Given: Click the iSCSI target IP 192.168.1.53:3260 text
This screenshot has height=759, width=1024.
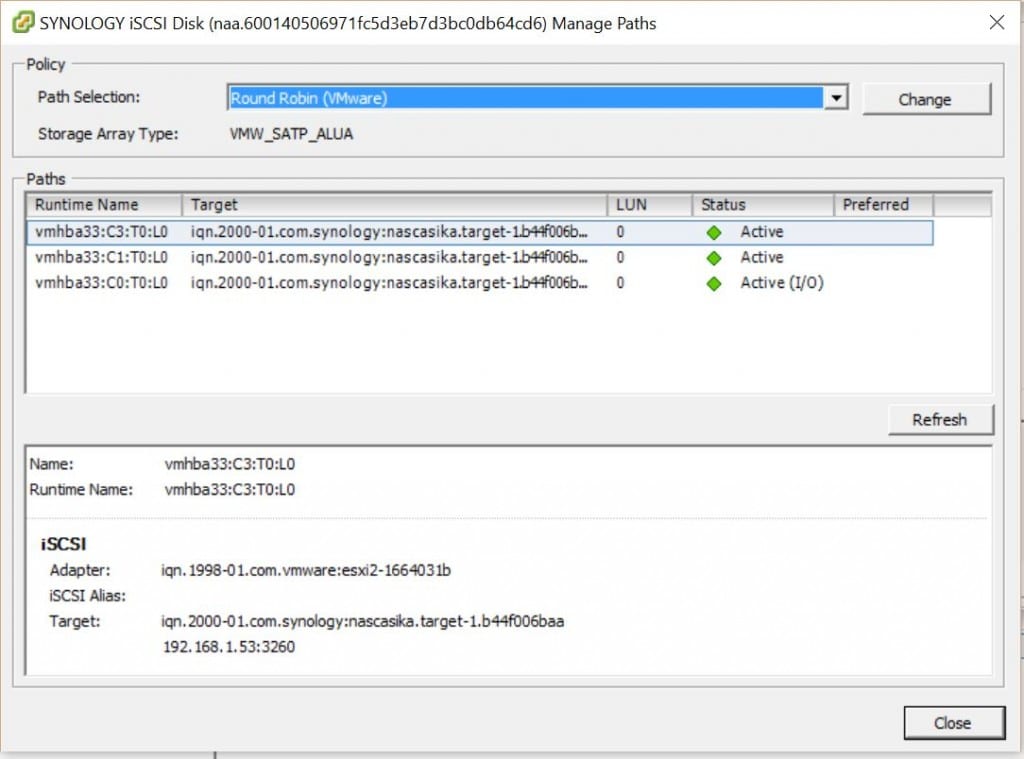Looking at the screenshot, I should tap(229, 647).
